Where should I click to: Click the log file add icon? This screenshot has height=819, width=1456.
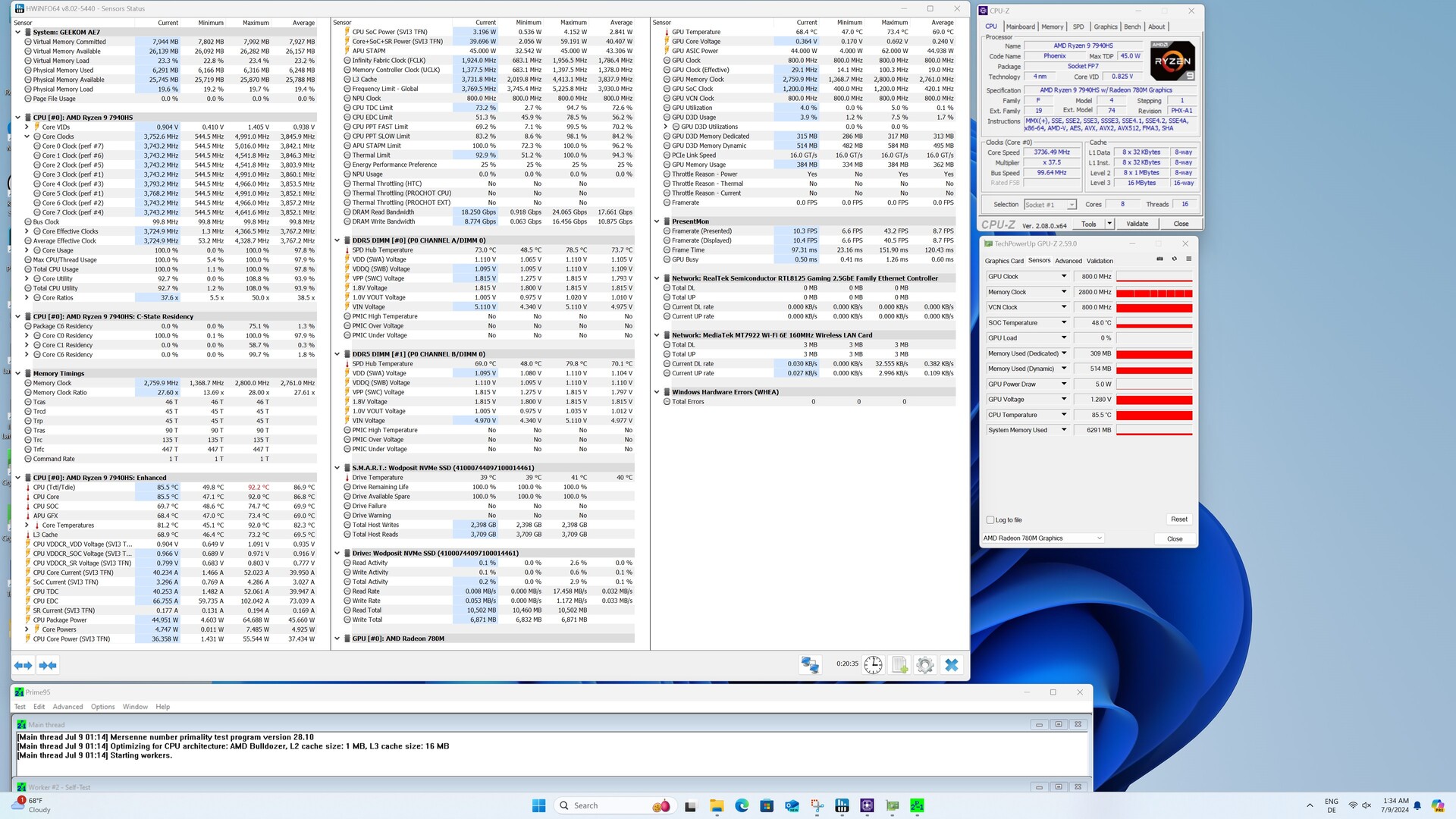pyautogui.click(x=899, y=665)
